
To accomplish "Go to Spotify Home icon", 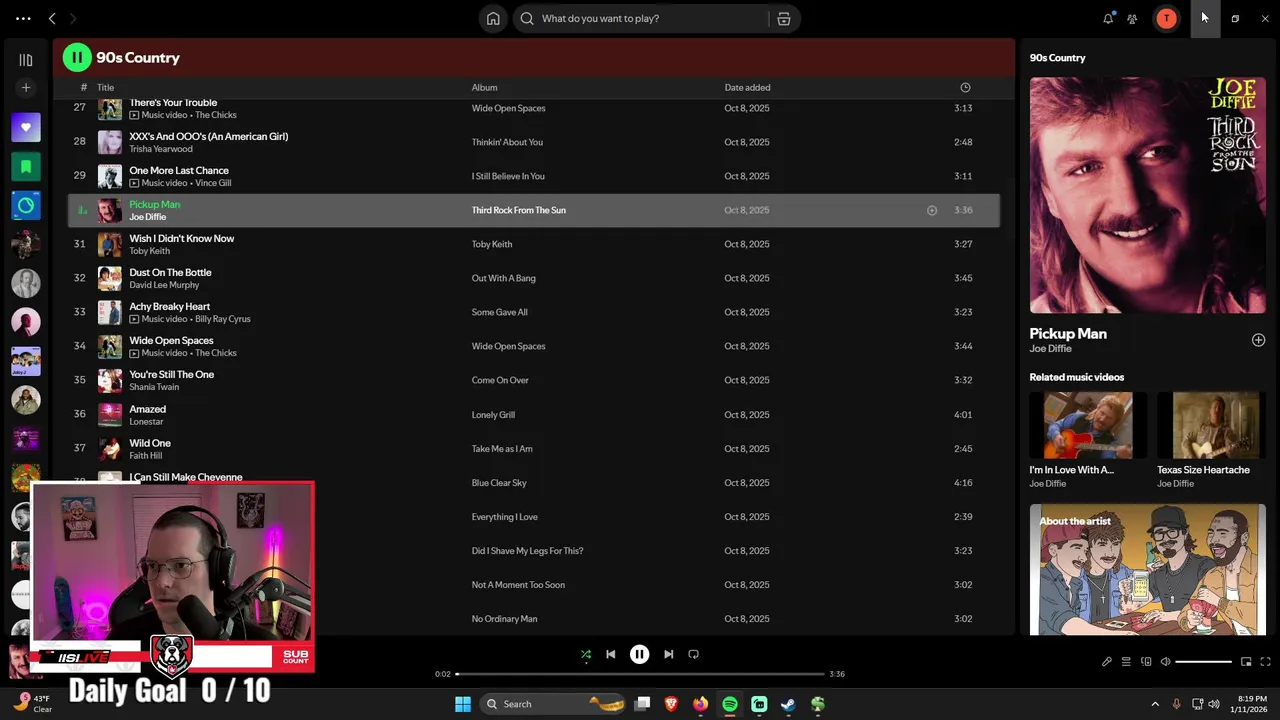I will tap(493, 18).
